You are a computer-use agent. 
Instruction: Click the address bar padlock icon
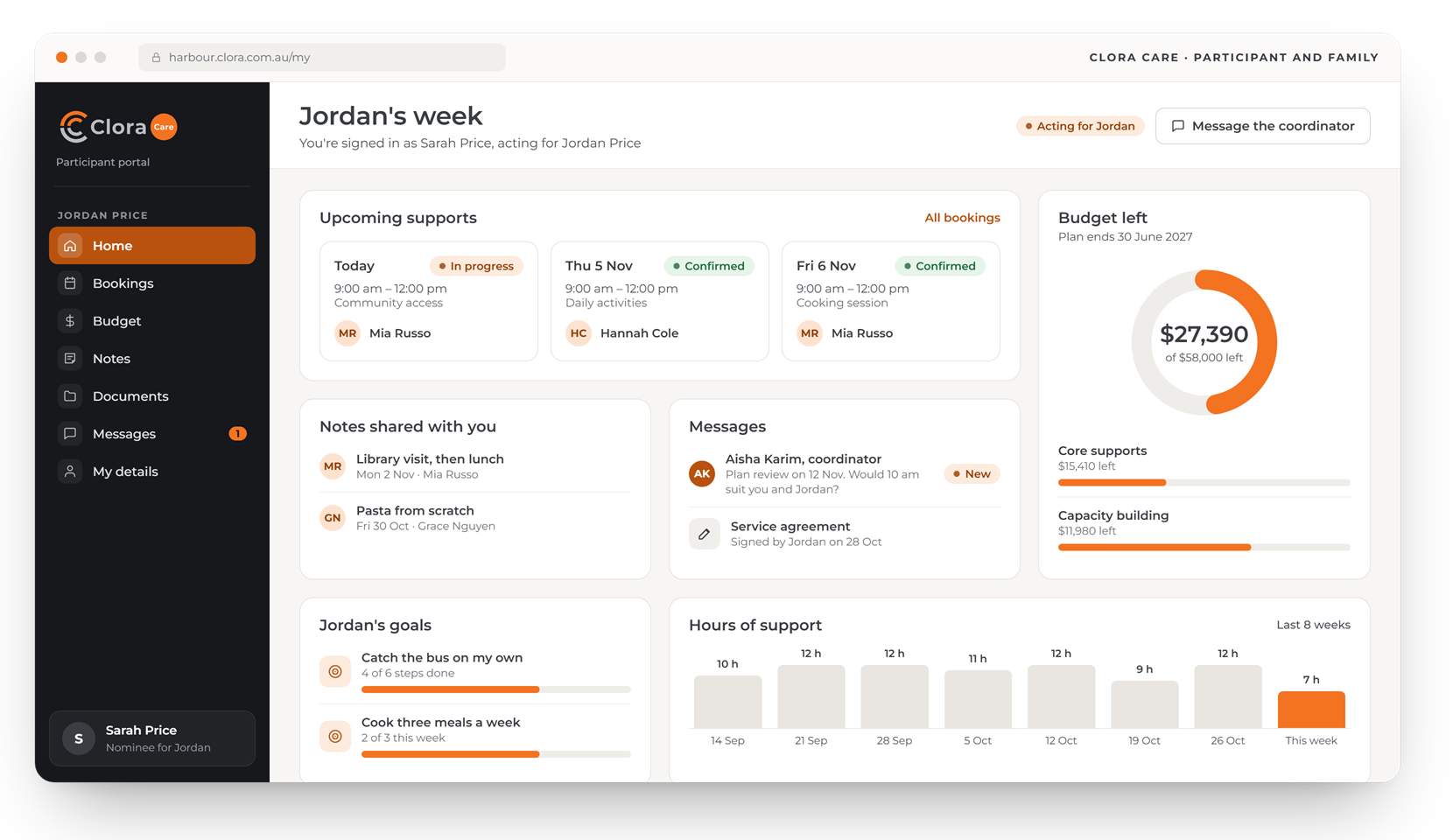point(157,58)
